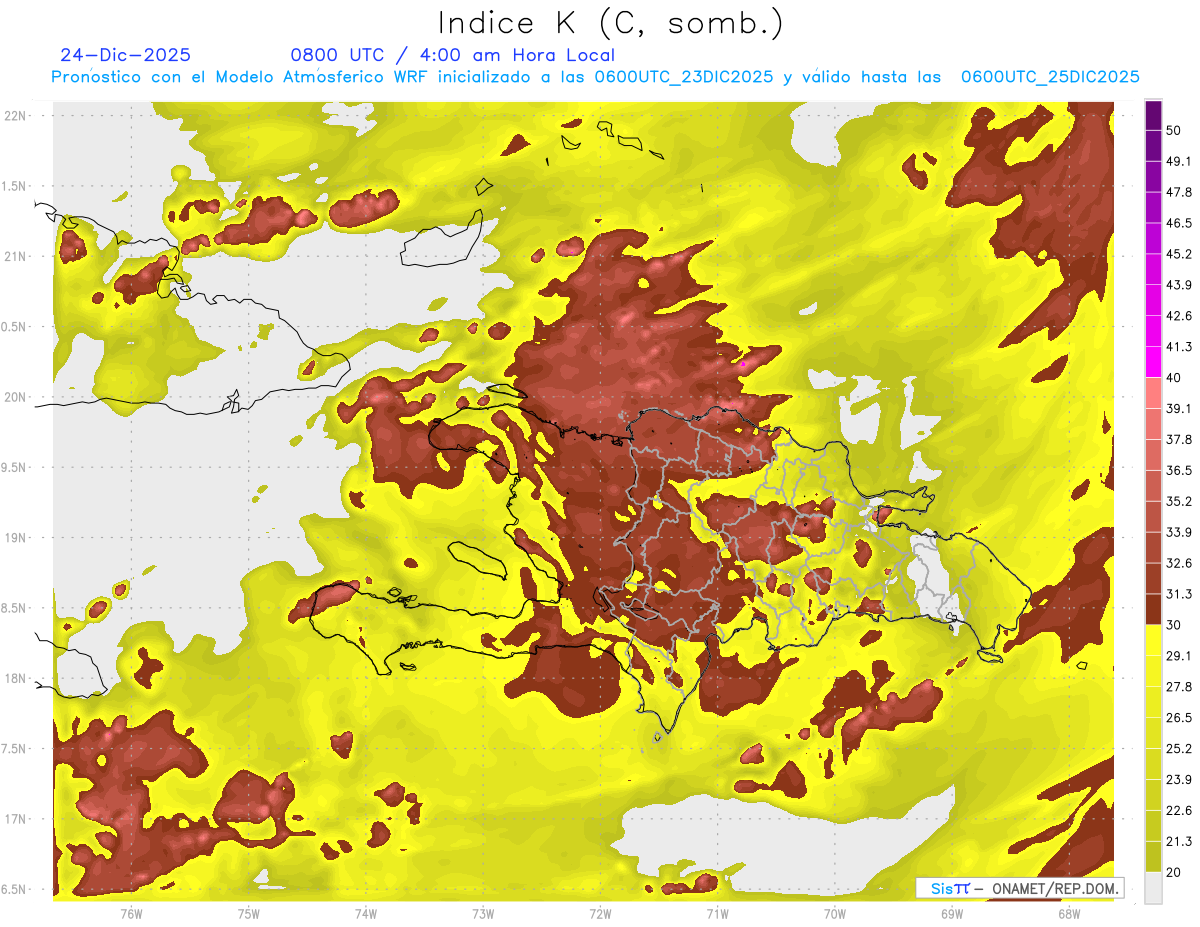Click the color bar label "40"

[x=1175, y=378]
